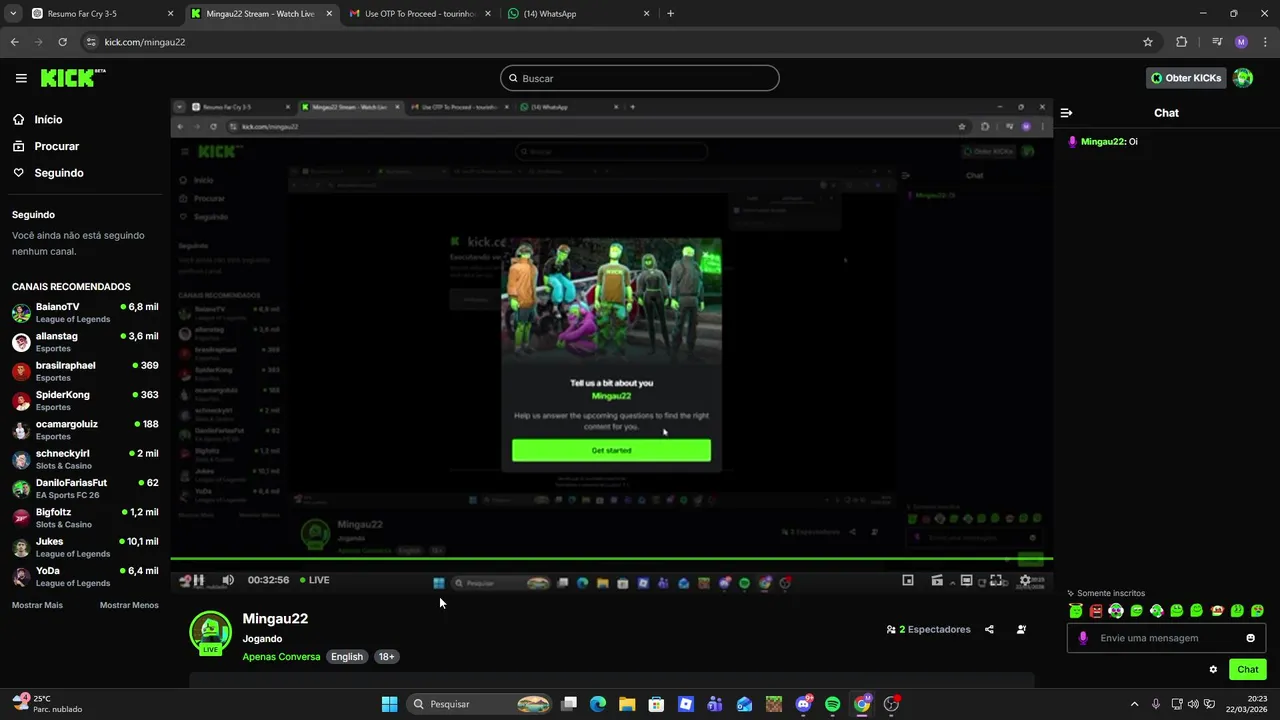Collapse list with Mostrar Menos

(129, 605)
